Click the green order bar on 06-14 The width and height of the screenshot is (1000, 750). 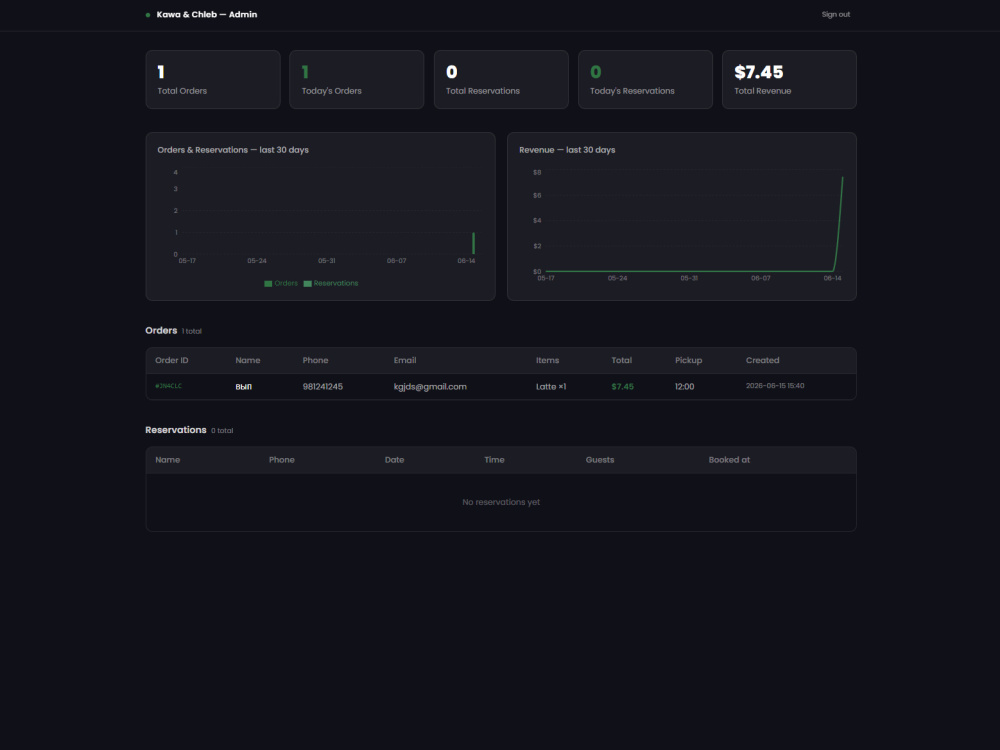point(473,243)
